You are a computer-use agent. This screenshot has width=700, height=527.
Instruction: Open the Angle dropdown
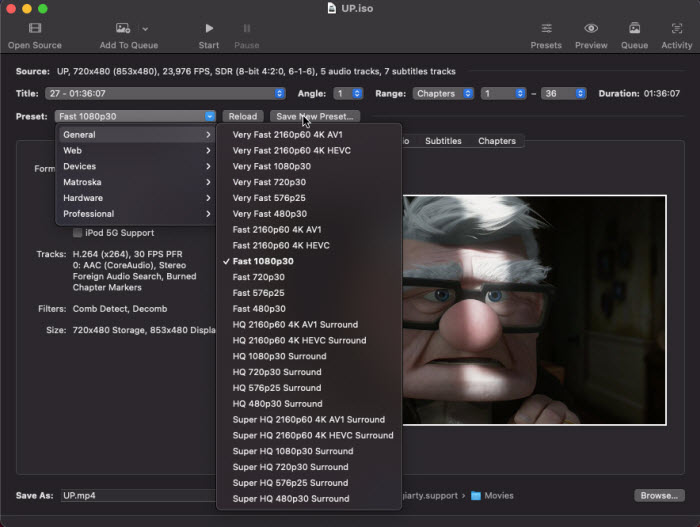(x=348, y=93)
